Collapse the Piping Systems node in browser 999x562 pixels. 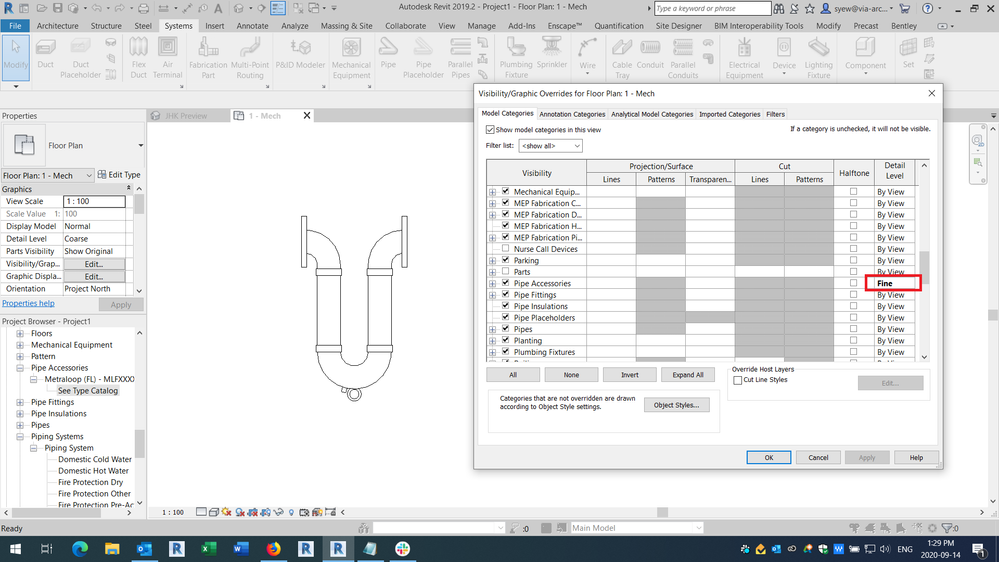click(x=20, y=436)
